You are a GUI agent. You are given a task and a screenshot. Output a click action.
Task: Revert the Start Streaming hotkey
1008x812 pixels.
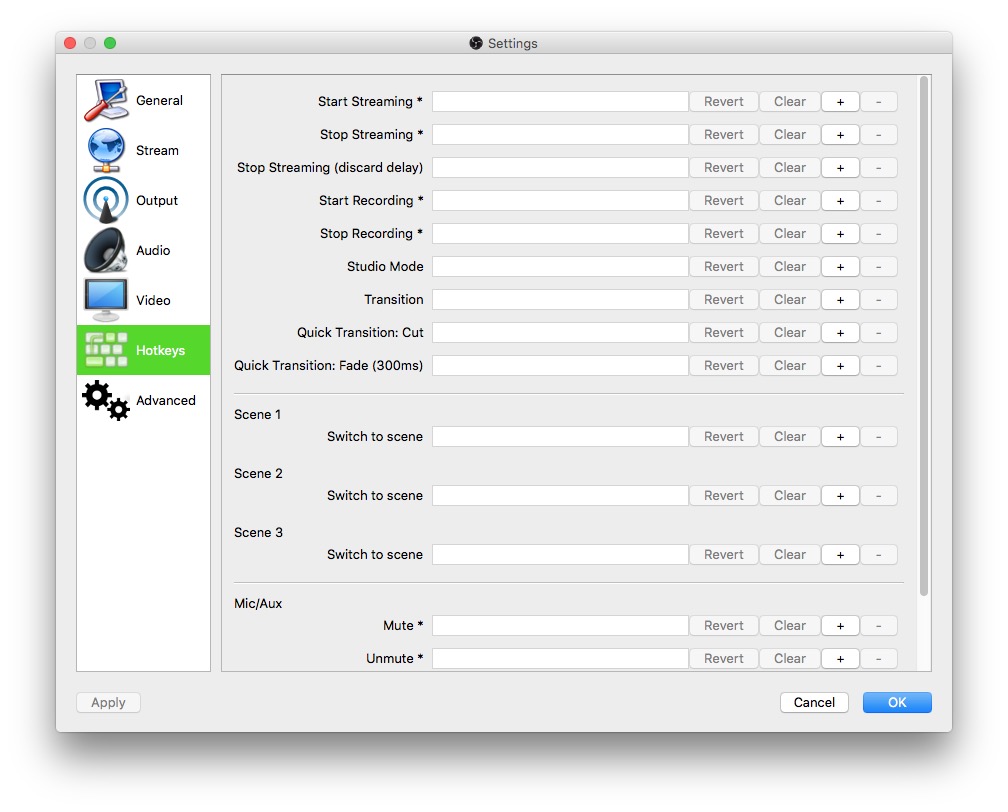coord(723,102)
